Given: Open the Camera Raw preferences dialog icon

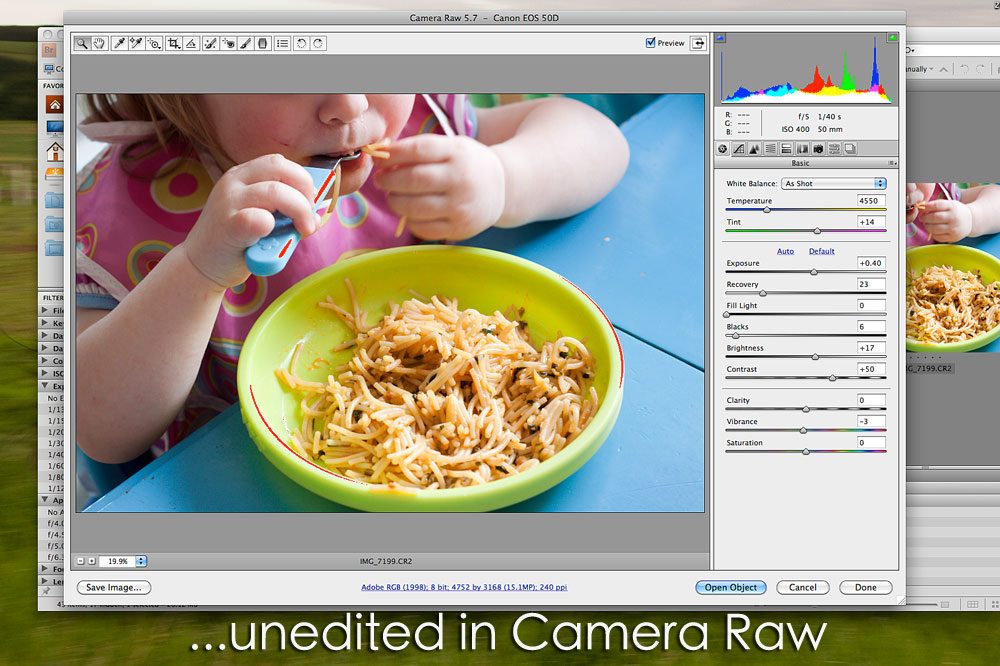Looking at the screenshot, I should pyautogui.click(x=283, y=44).
